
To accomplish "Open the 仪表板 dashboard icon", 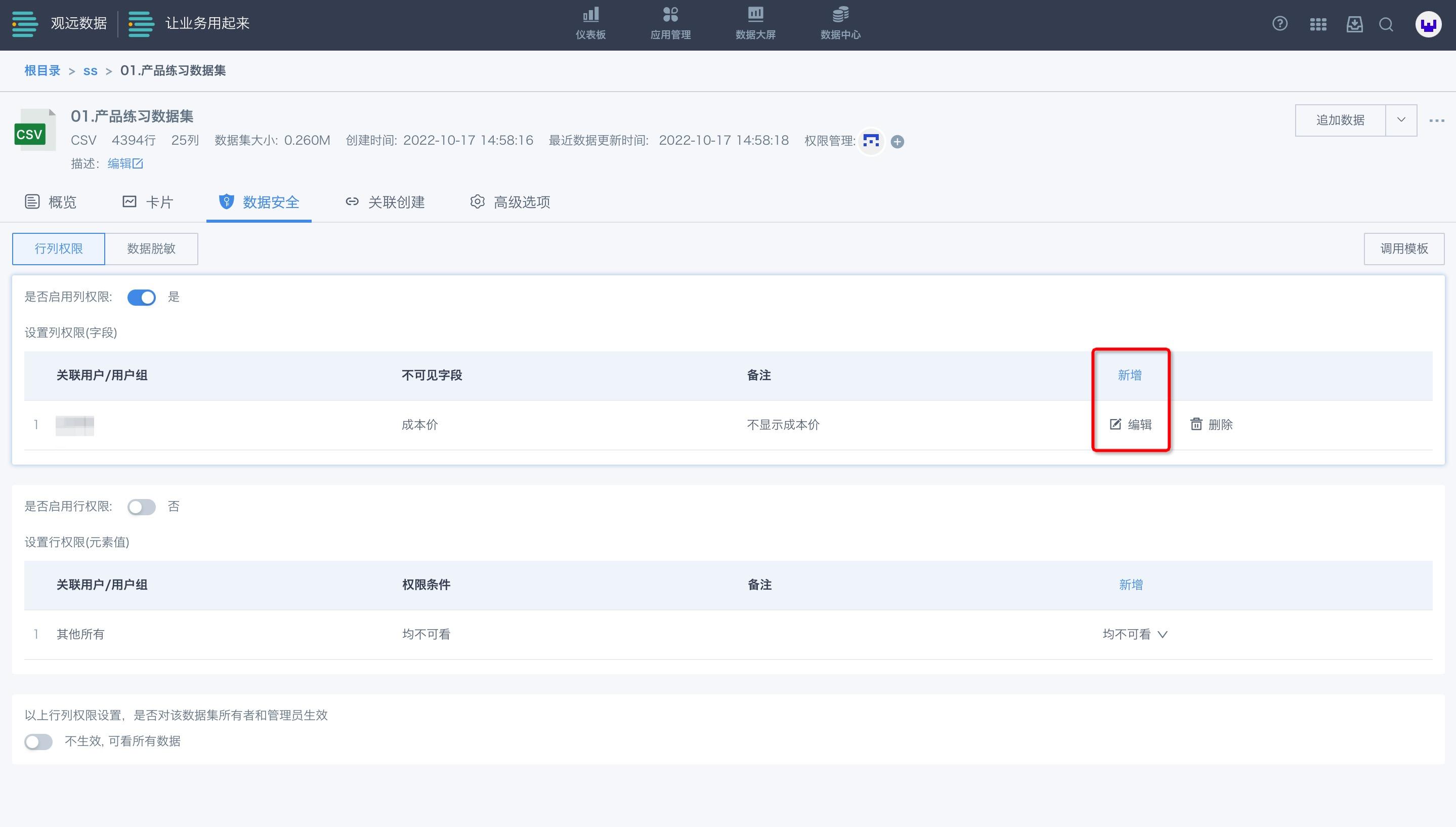I will (590, 23).
